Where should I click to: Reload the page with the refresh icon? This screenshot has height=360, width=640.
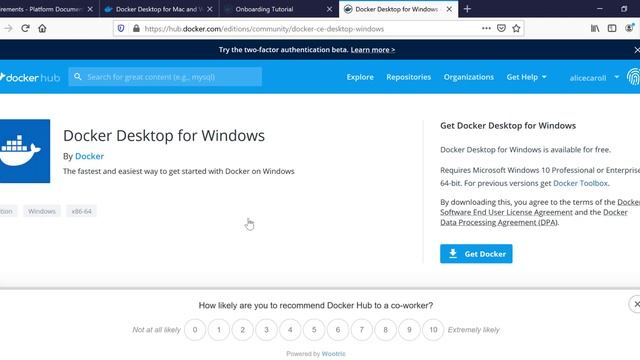[x=25, y=28]
